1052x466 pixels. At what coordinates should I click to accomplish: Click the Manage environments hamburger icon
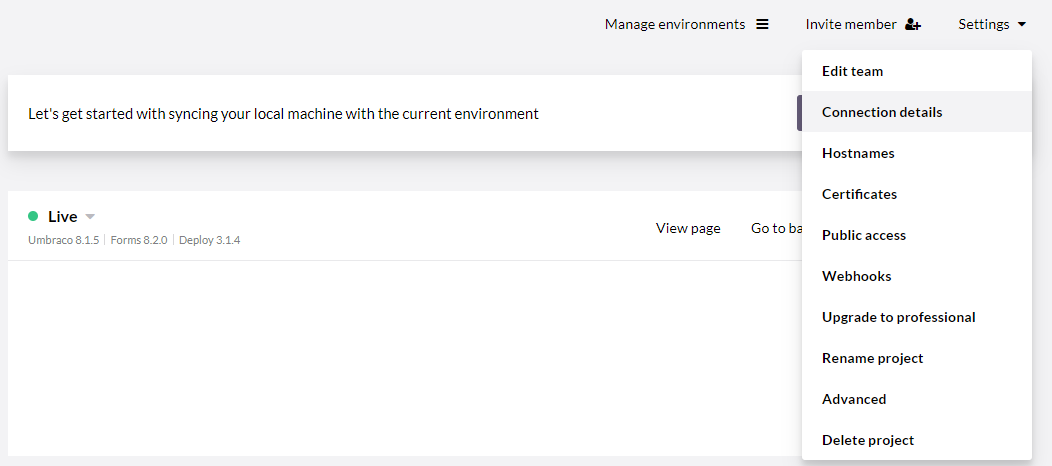tap(762, 24)
